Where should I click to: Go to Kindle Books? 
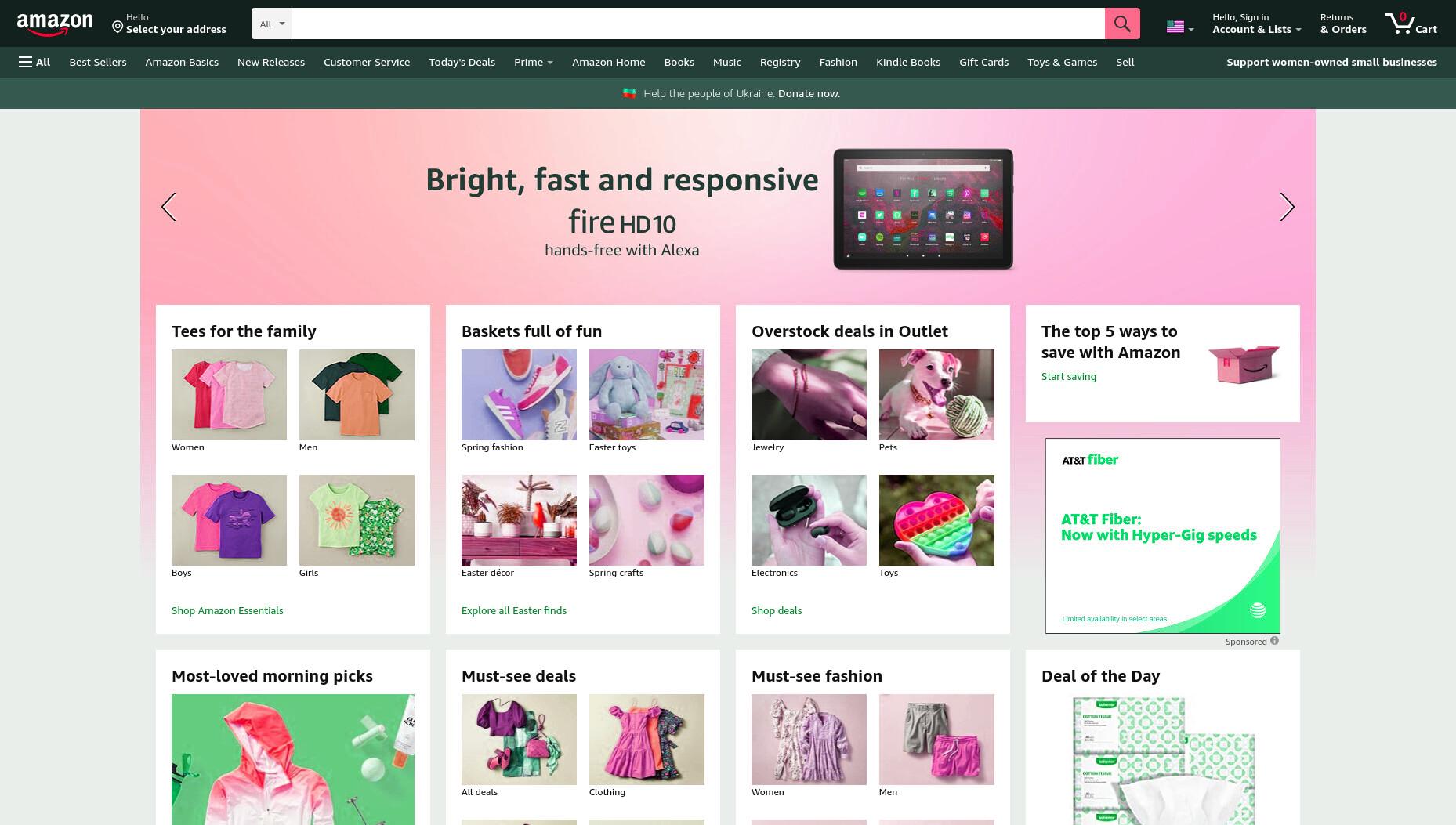[908, 62]
